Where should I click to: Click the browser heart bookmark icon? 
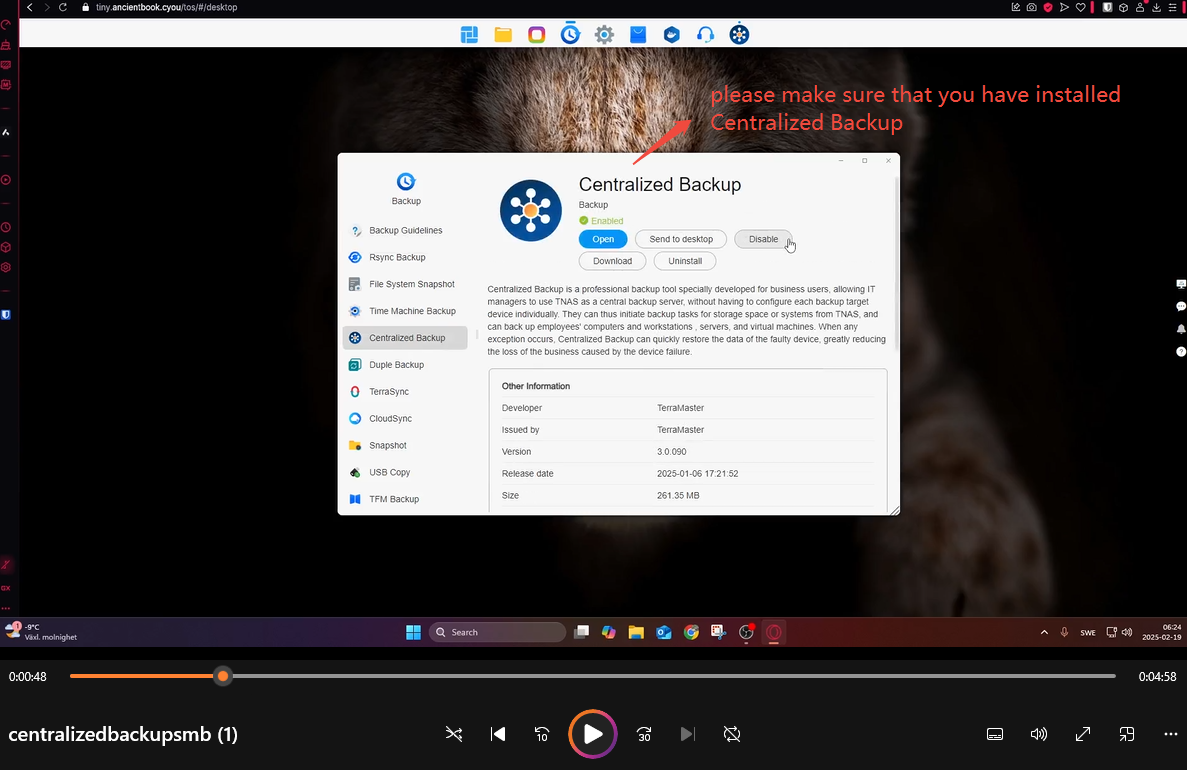point(1081,8)
